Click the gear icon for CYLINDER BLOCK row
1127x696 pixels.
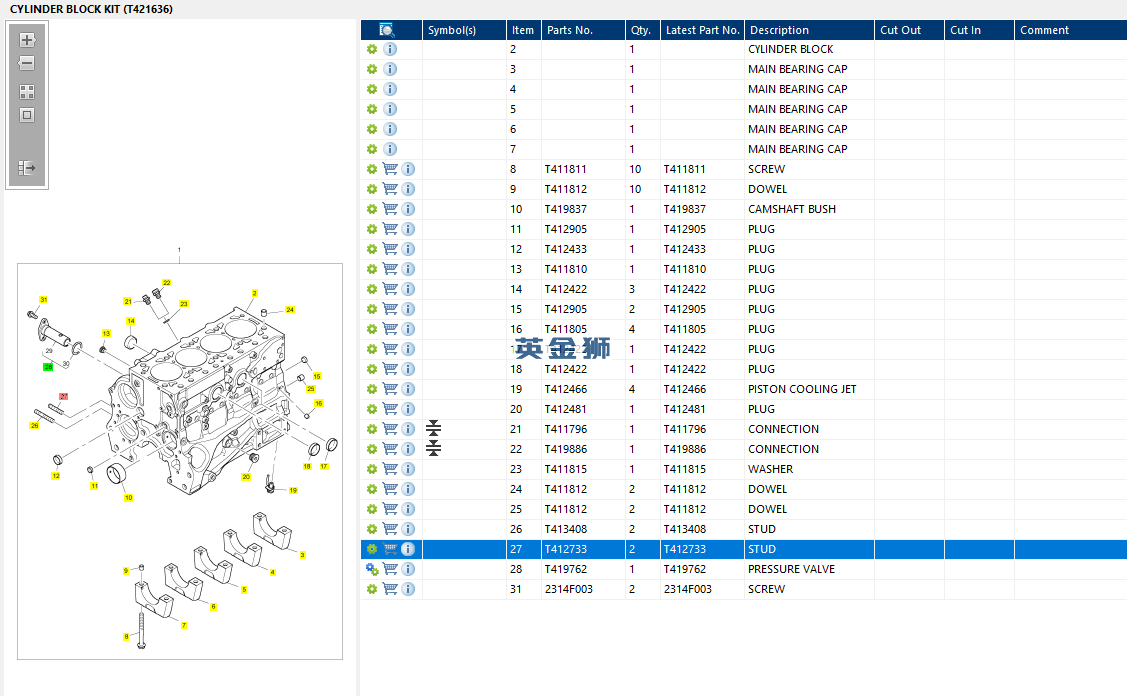[372, 49]
